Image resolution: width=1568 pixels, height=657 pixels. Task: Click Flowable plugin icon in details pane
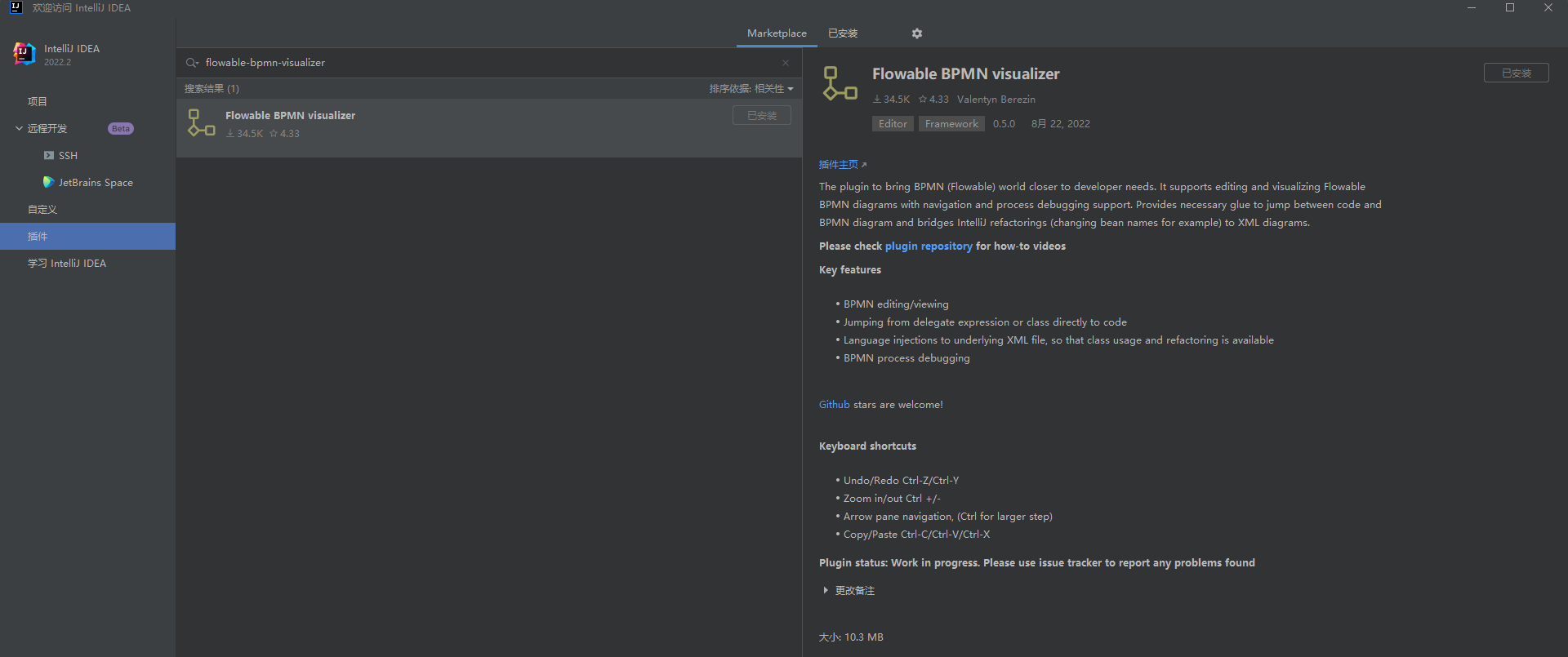click(840, 83)
